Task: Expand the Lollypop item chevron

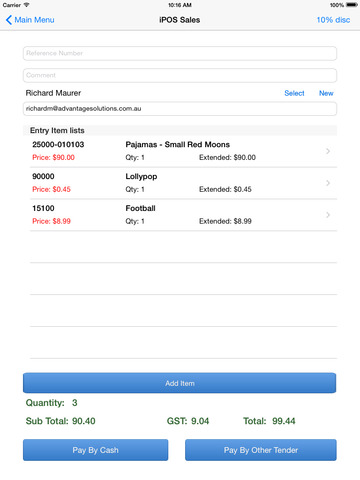Action: pyautogui.click(x=328, y=183)
